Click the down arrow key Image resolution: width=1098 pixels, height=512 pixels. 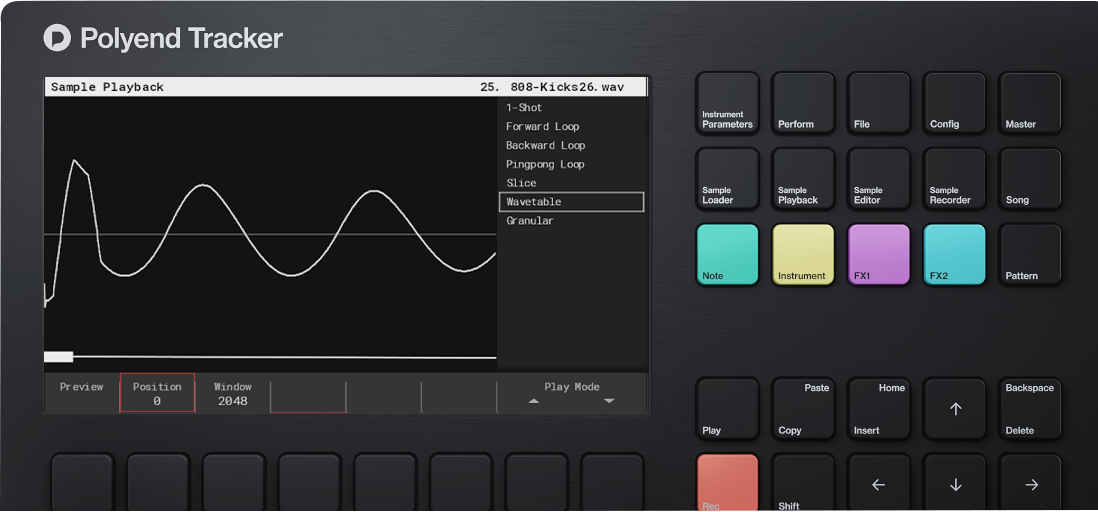click(954, 483)
